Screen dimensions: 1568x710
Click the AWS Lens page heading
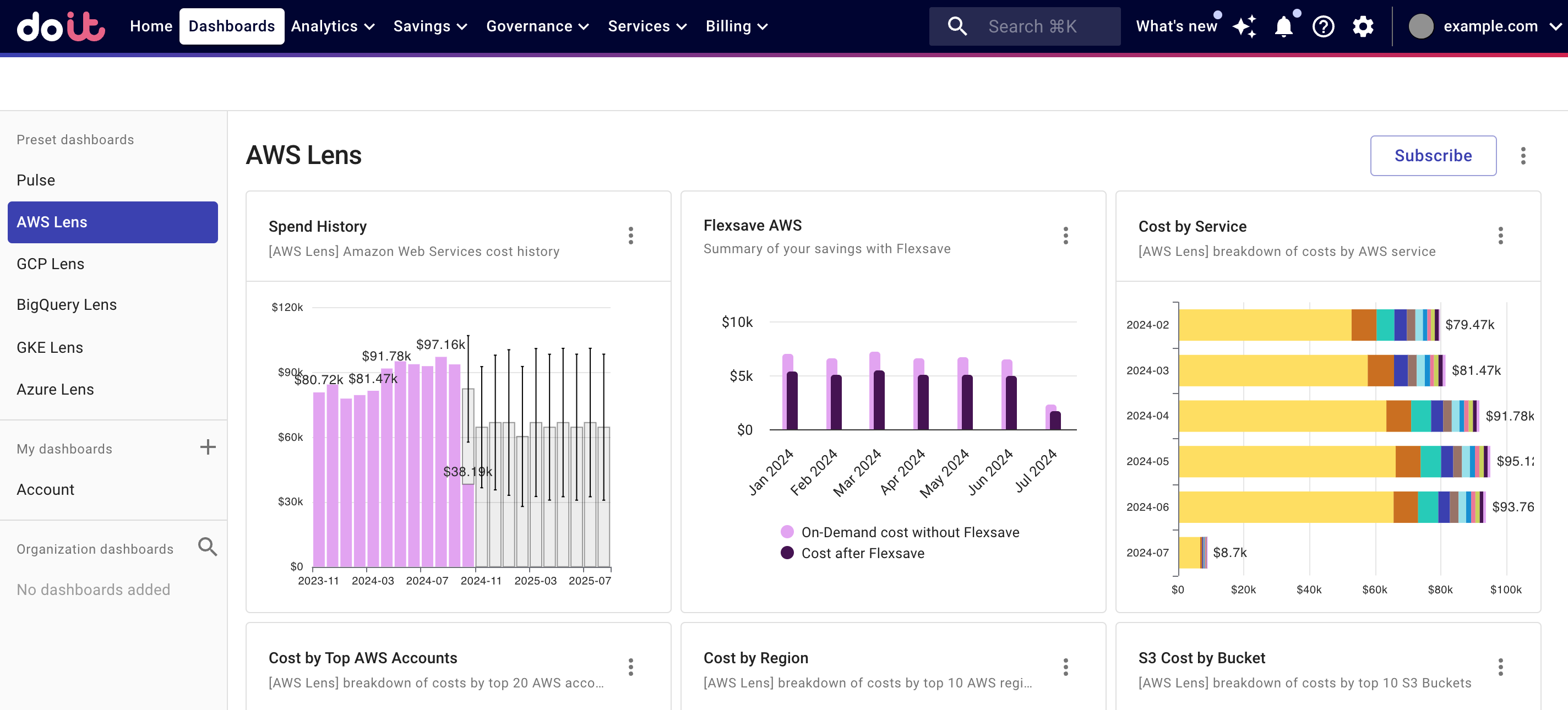click(304, 155)
